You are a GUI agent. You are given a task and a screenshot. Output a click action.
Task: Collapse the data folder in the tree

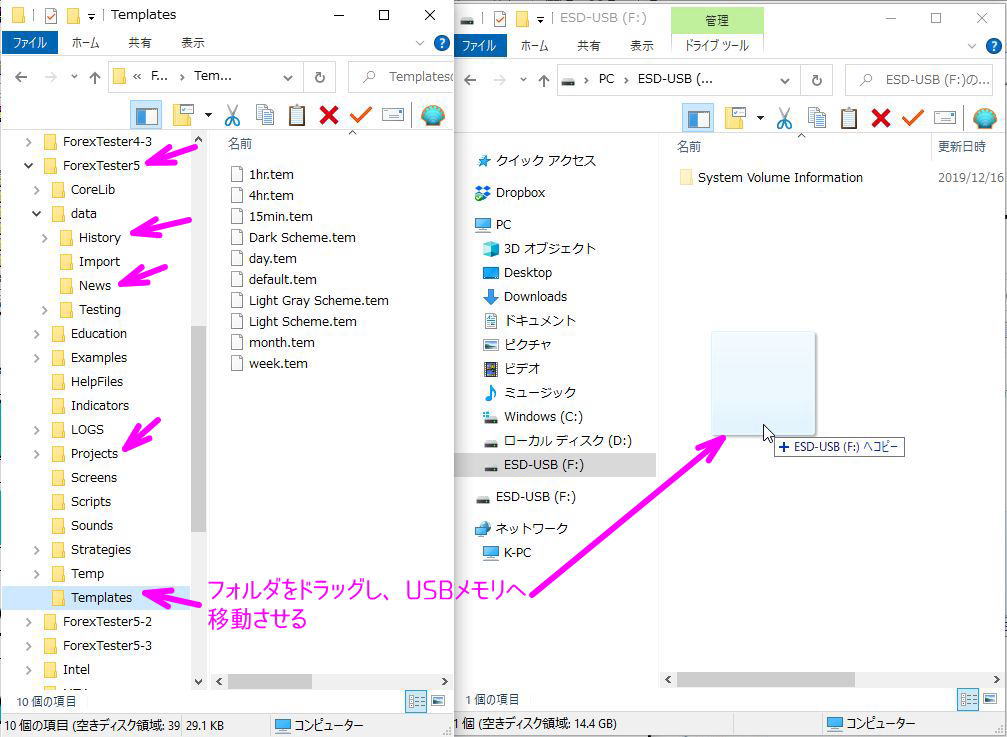point(35,213)
